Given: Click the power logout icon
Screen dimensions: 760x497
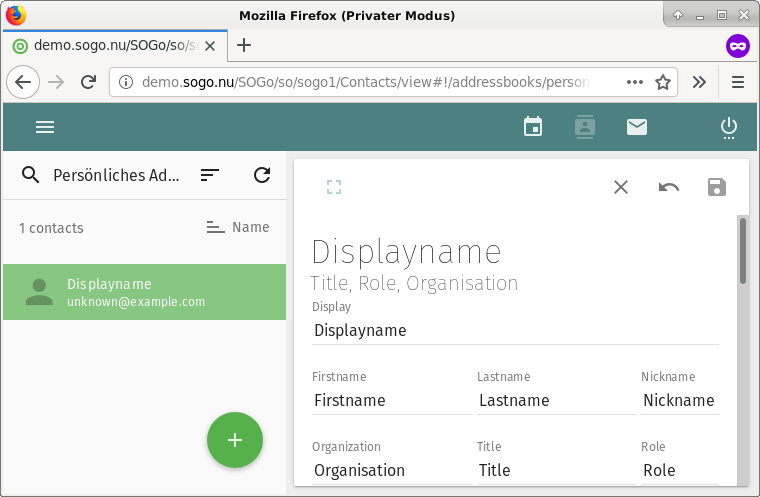Looking at the screenshot, I should [729, 127].
